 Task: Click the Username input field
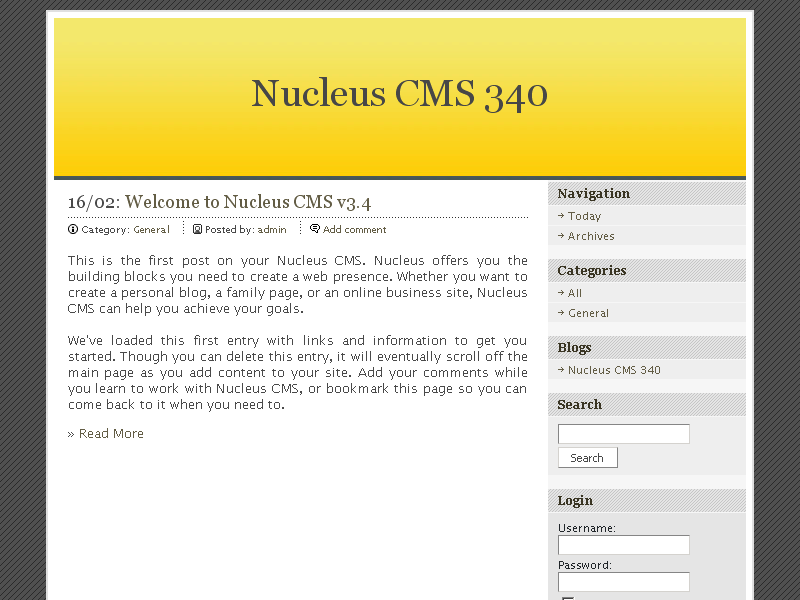(x=623, y=544)
